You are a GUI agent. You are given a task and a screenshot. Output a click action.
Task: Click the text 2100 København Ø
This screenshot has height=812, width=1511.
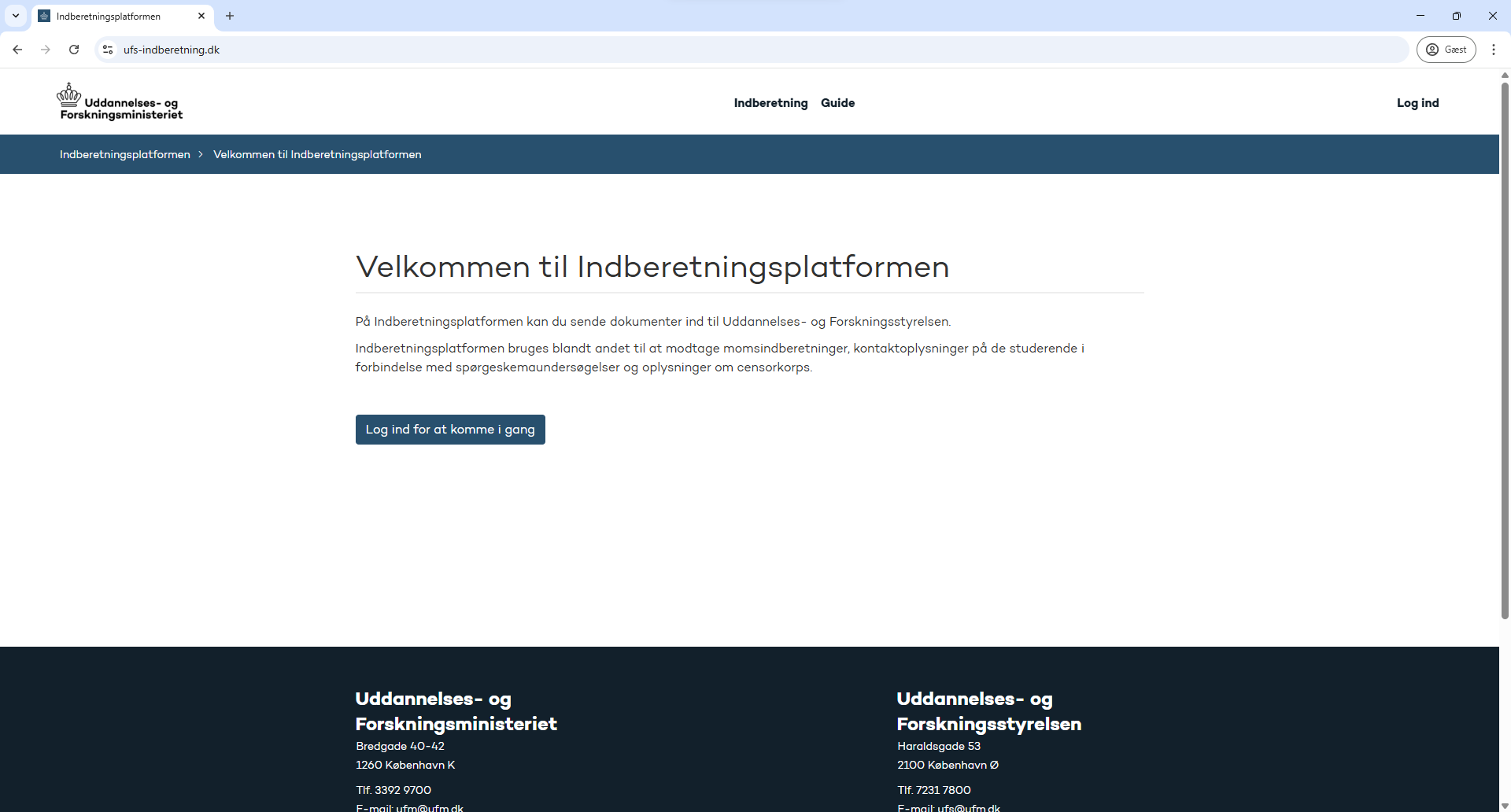[x=948, y=765]
